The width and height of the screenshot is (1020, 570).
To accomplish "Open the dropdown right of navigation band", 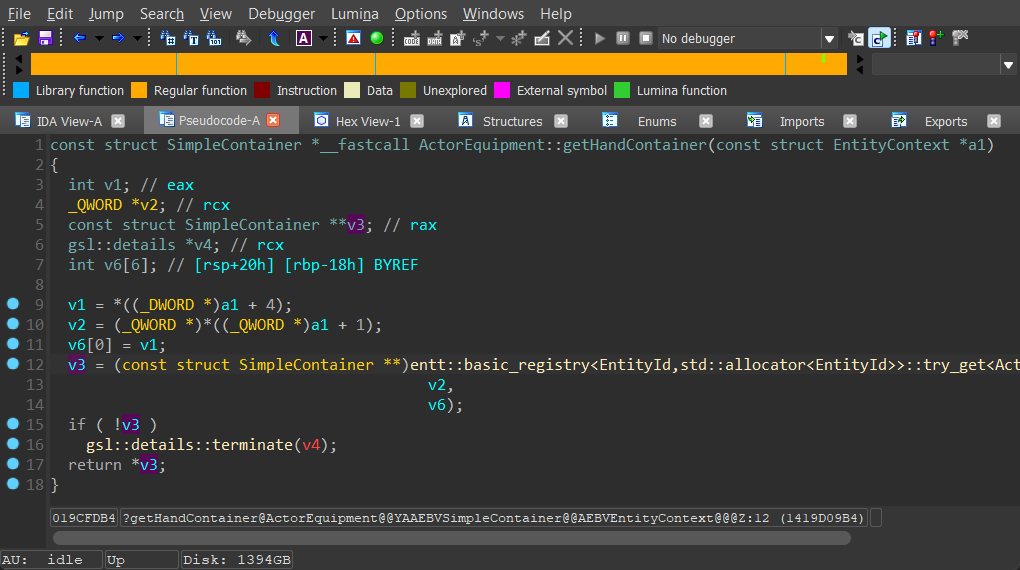I will coord(1008,65).
